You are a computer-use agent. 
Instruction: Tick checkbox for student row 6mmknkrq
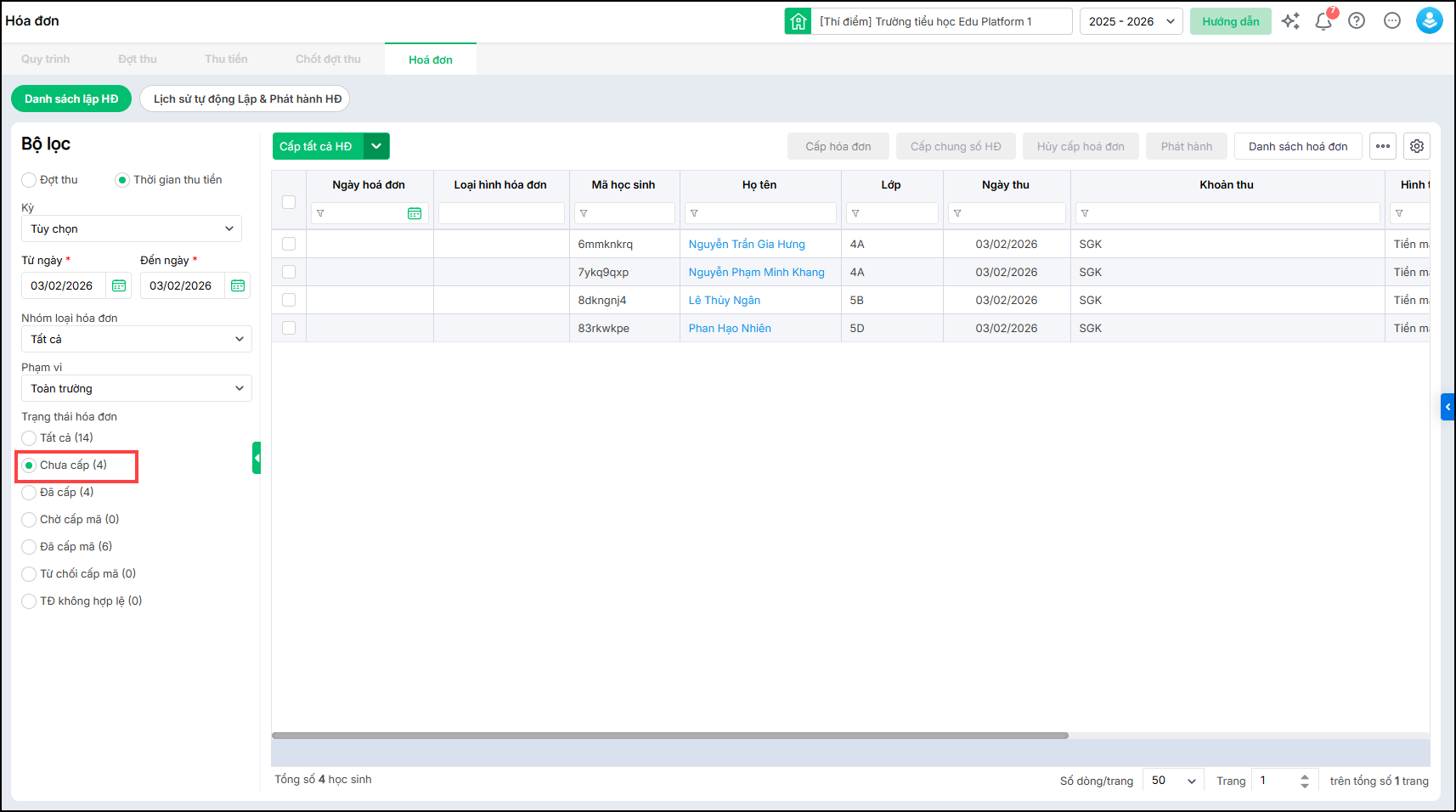[289, 244]
